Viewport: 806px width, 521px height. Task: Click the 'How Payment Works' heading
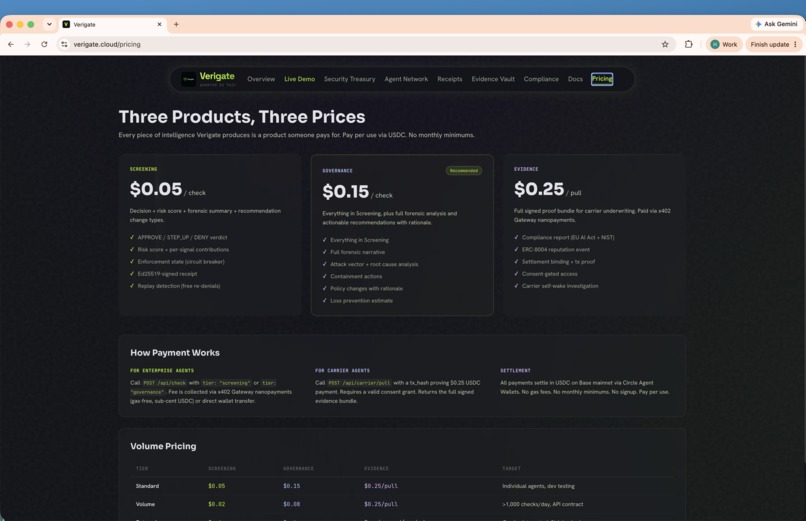pos(175,353)
